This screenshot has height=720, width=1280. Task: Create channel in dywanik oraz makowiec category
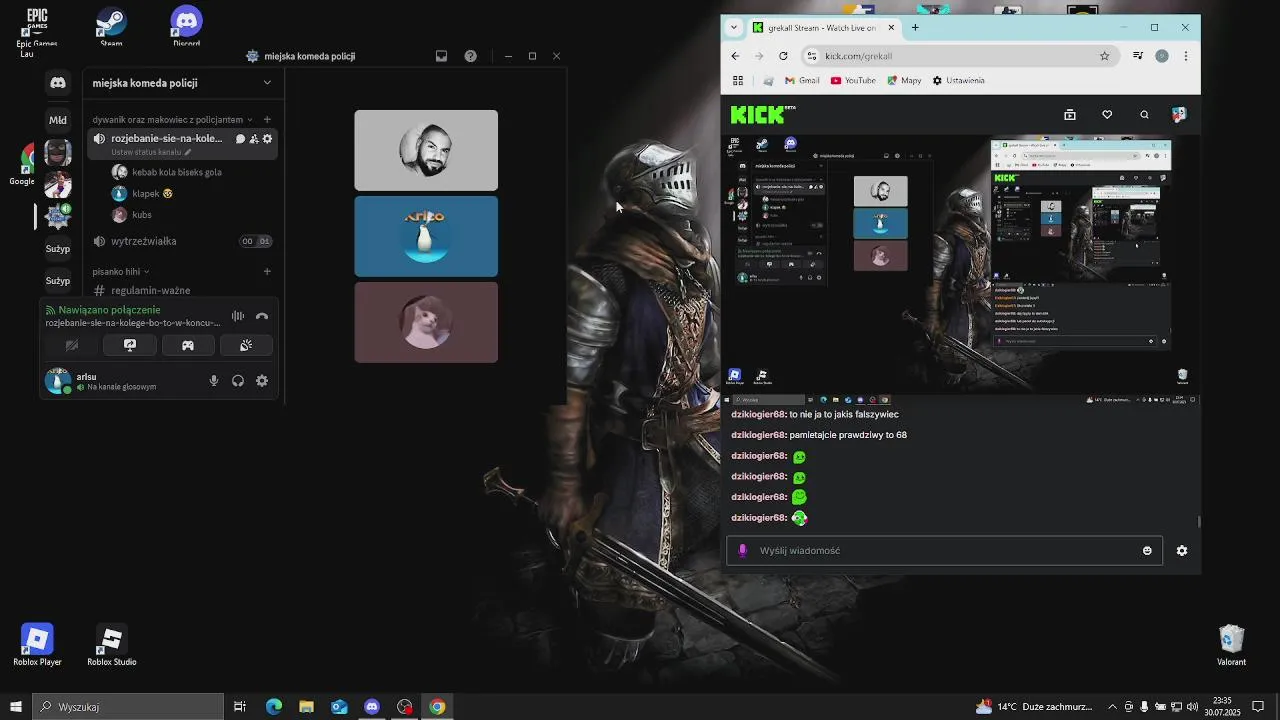point(267,120)
